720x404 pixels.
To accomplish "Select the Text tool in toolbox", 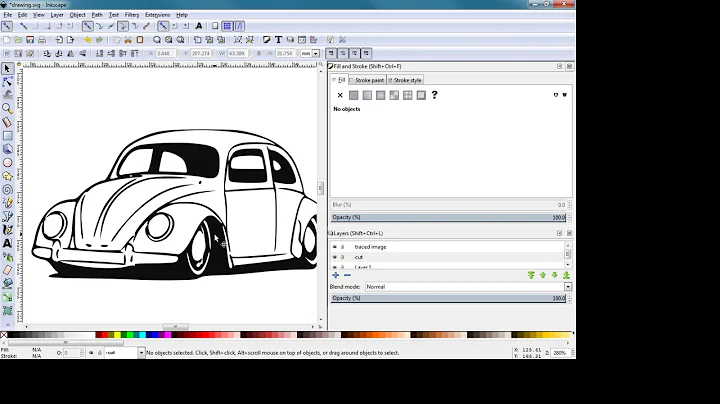I will pos(7,243).
